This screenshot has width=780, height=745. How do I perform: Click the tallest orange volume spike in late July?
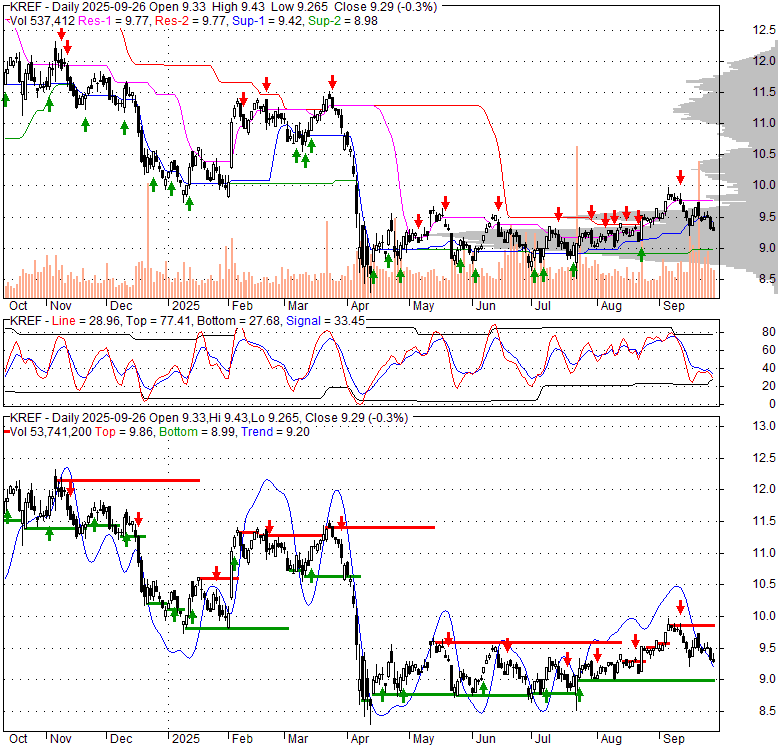[x=577, y=221]
